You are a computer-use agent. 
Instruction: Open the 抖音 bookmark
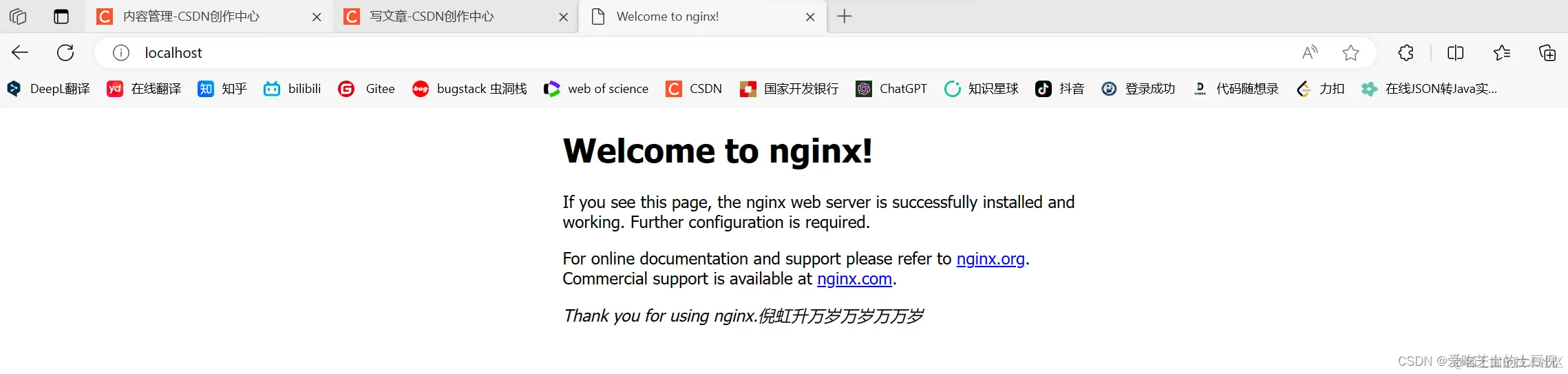[x=1060, y=89]
